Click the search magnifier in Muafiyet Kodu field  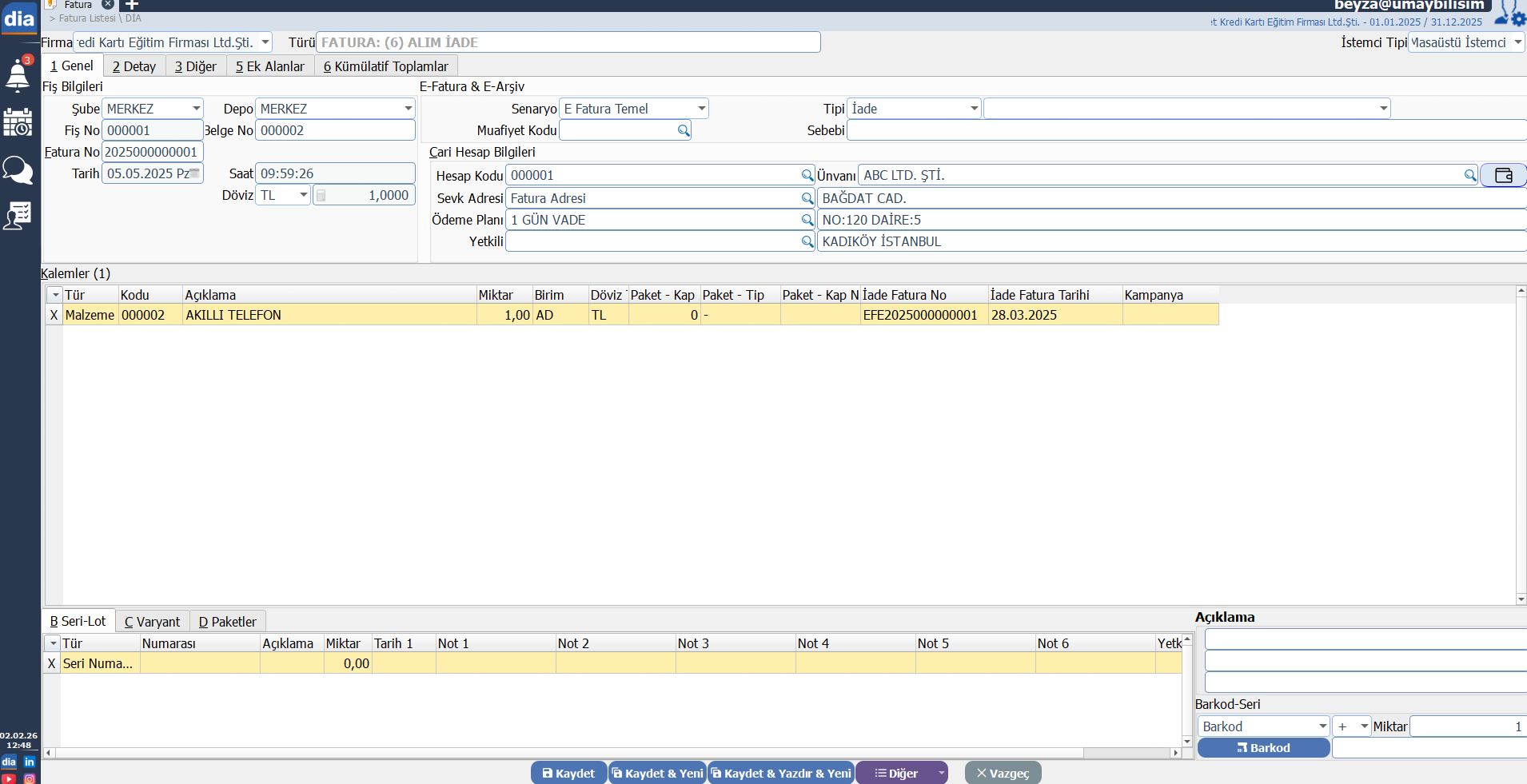tap(684, 130)
